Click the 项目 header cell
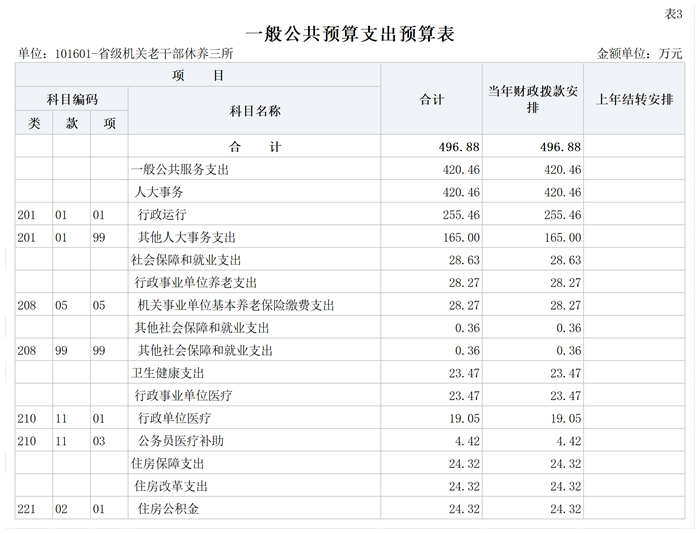Image resolution: width=700 pixels, height=534 pixels. coord(197,76)
